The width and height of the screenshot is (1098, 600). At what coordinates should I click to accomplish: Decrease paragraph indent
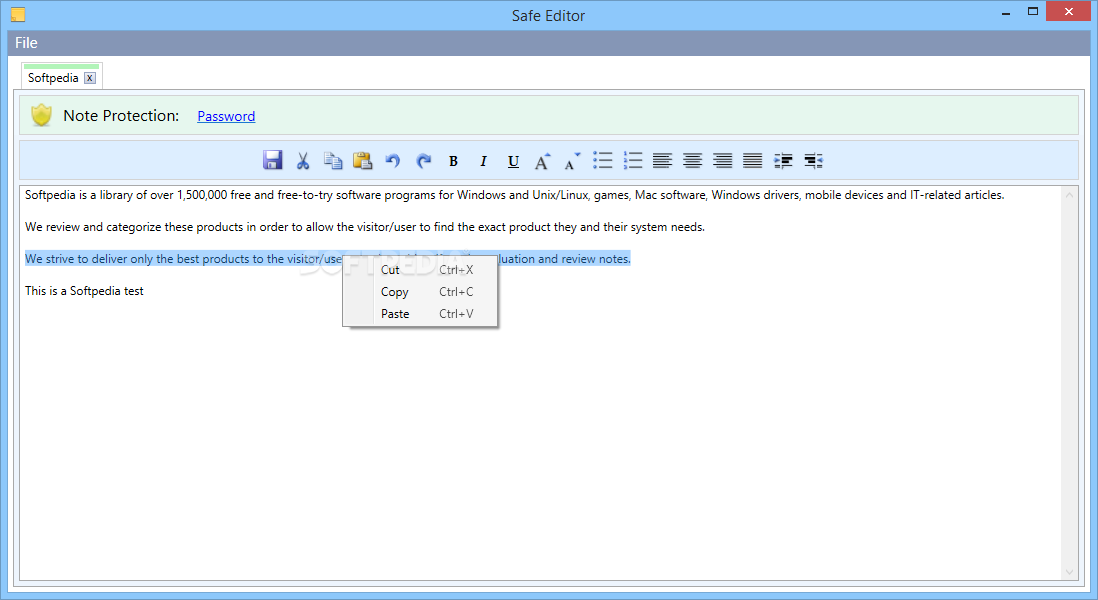click(813, 161)
